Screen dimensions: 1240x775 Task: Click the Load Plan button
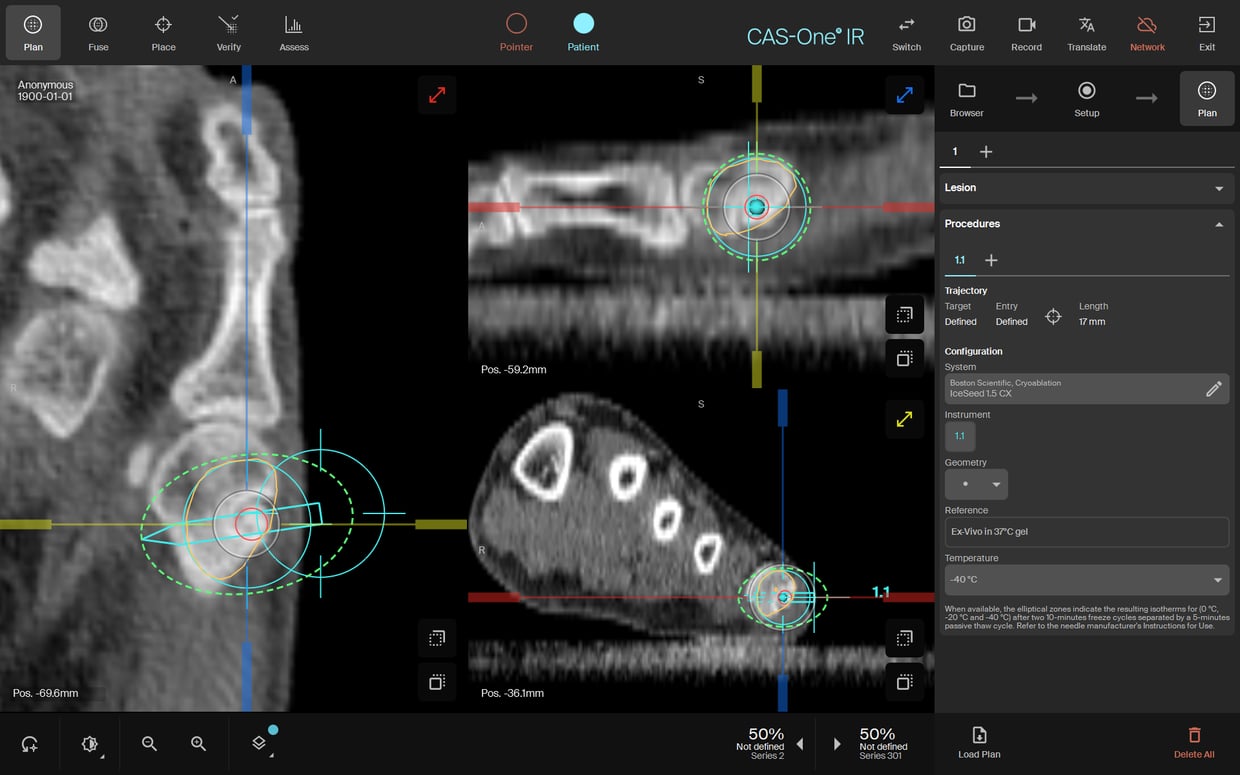[x=979, y=742]
